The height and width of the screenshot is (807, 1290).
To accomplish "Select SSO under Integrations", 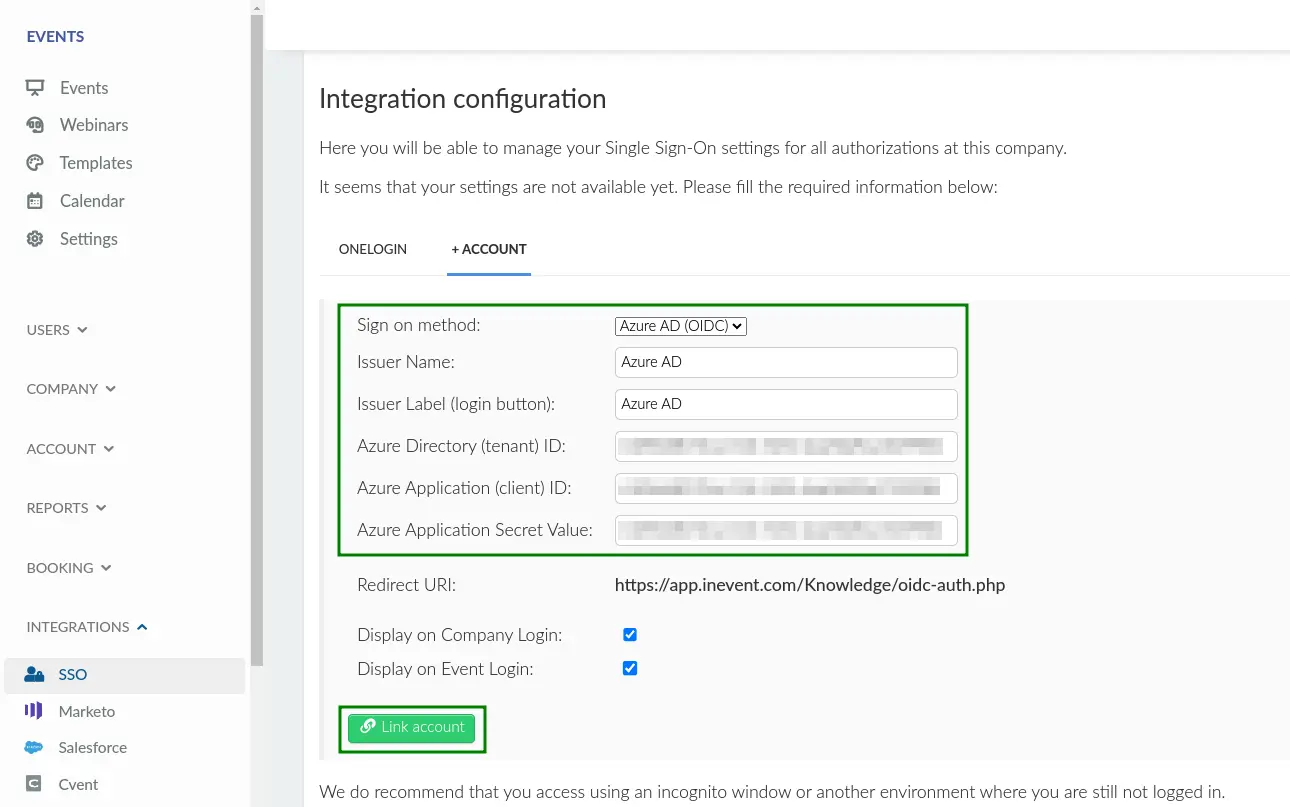I will tap(124, 675).
